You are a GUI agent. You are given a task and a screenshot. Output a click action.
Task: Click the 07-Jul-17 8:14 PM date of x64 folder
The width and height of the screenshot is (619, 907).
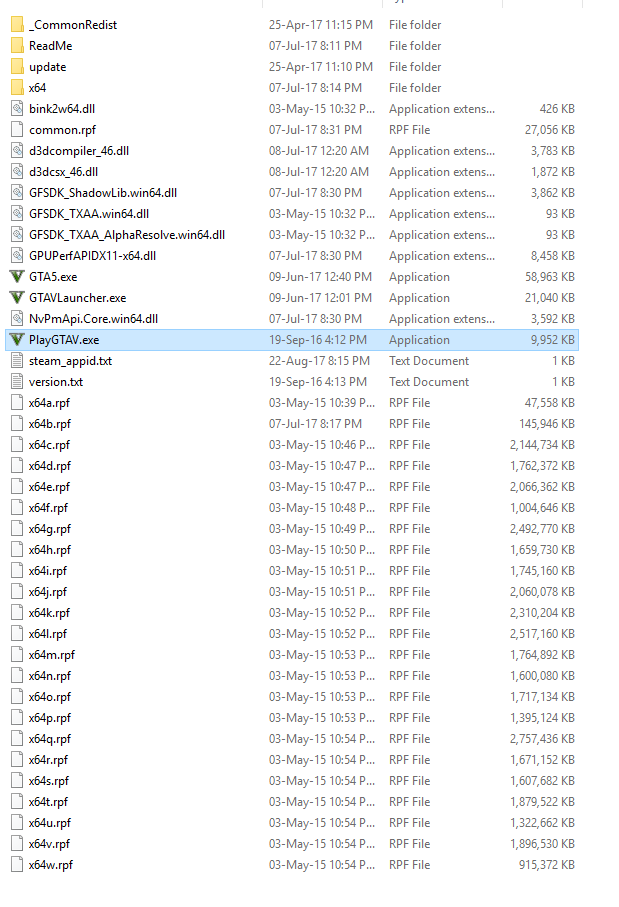coord(315,88)
